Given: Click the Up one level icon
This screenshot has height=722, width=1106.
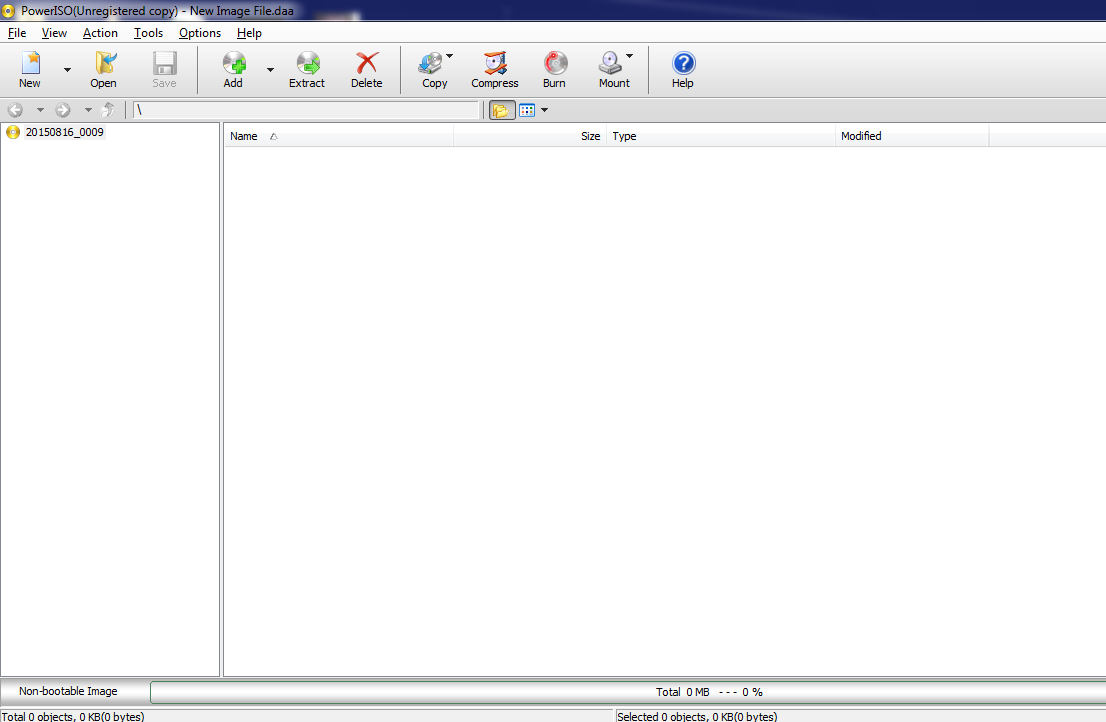Looking at the screenshot, I should coord(108,110).
